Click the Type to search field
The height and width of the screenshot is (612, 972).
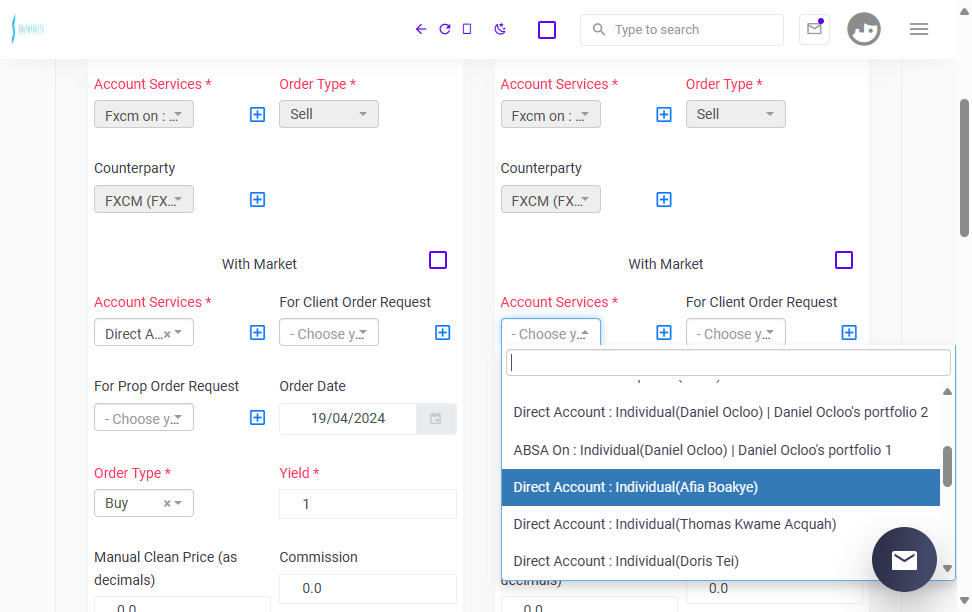682,30
